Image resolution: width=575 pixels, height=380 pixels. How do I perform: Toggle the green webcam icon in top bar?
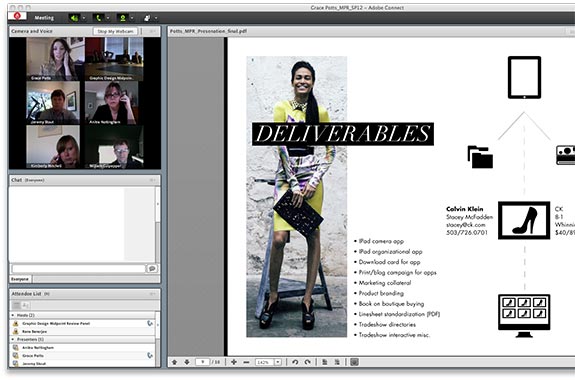tap(123, 18)
